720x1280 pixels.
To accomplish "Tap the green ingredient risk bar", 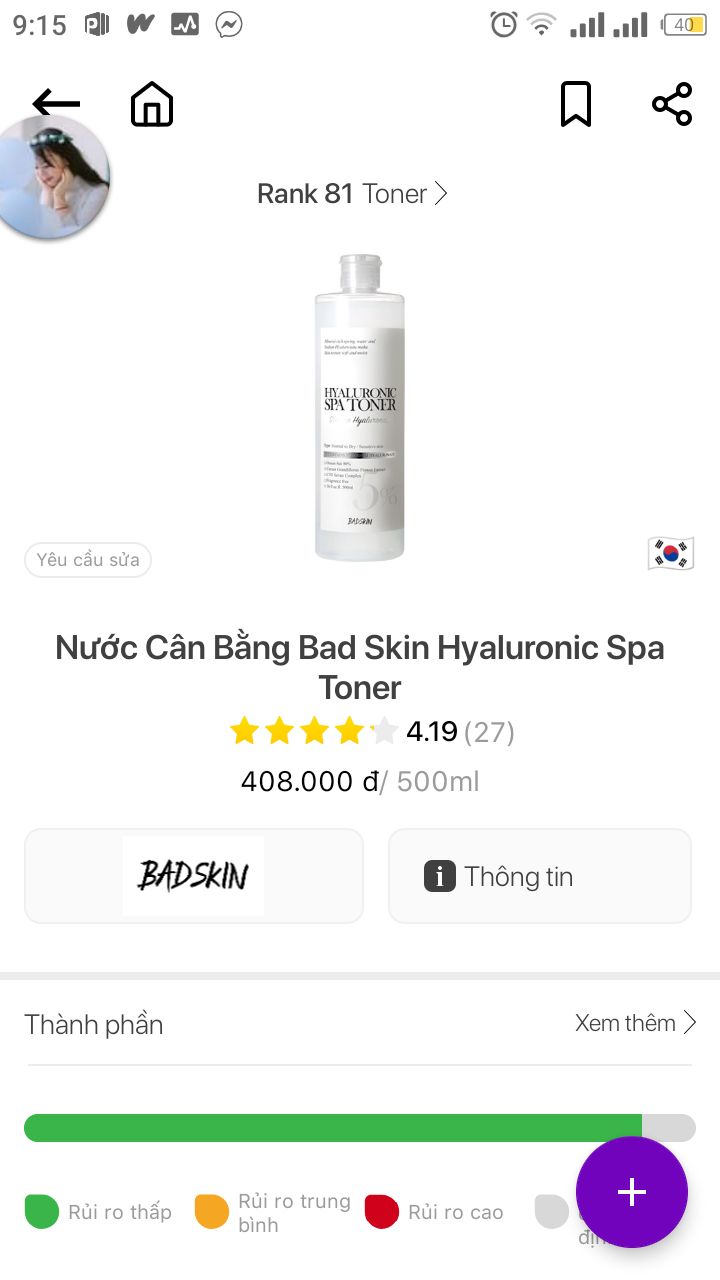I will [333, 1128].
